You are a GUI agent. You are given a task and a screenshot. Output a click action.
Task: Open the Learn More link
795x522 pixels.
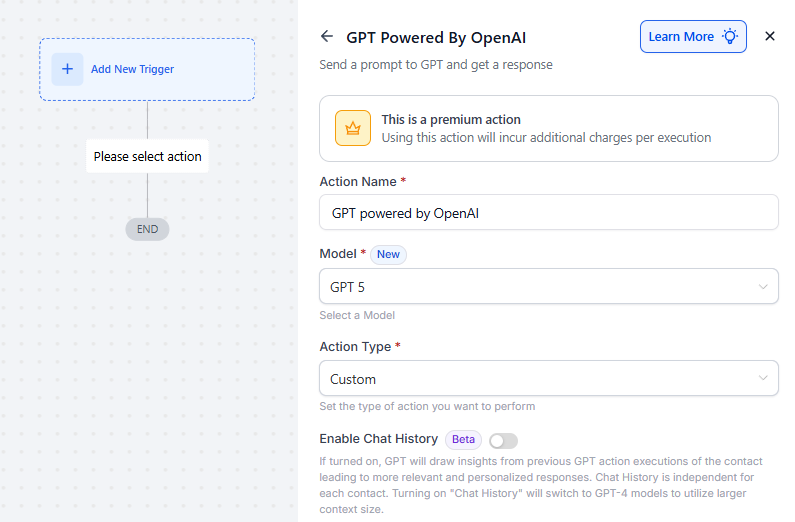[x=681, y=37]
